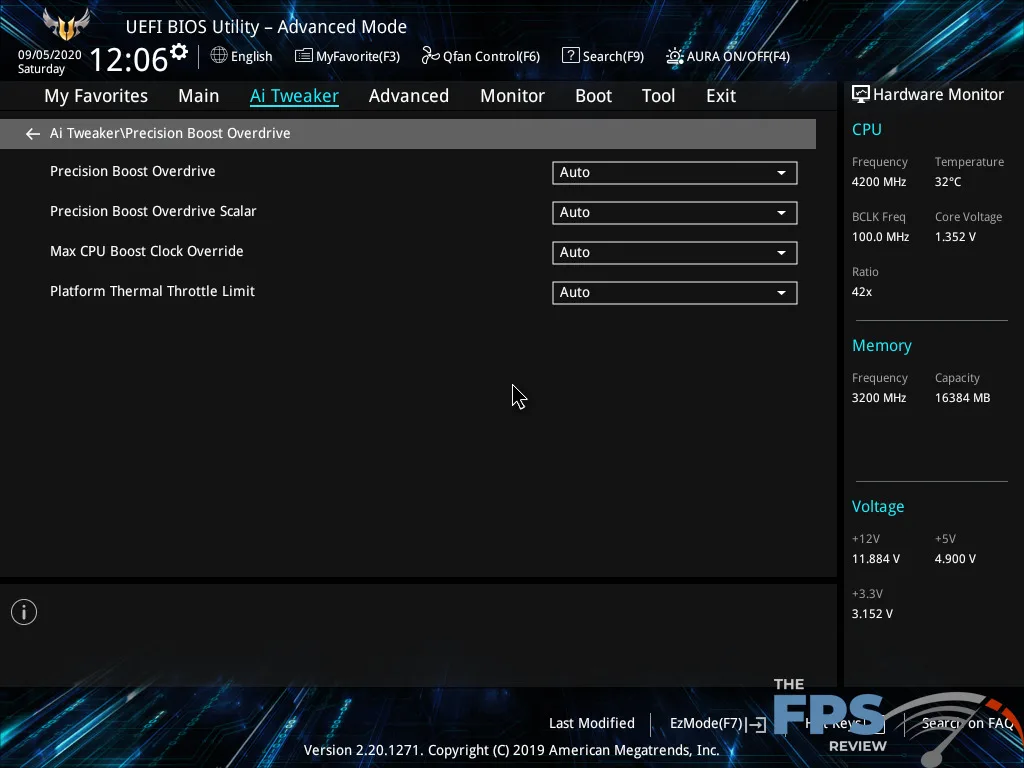Go to the Boot tab
Viewport: 1024px width, 768px height.
(x=594, y=96)
